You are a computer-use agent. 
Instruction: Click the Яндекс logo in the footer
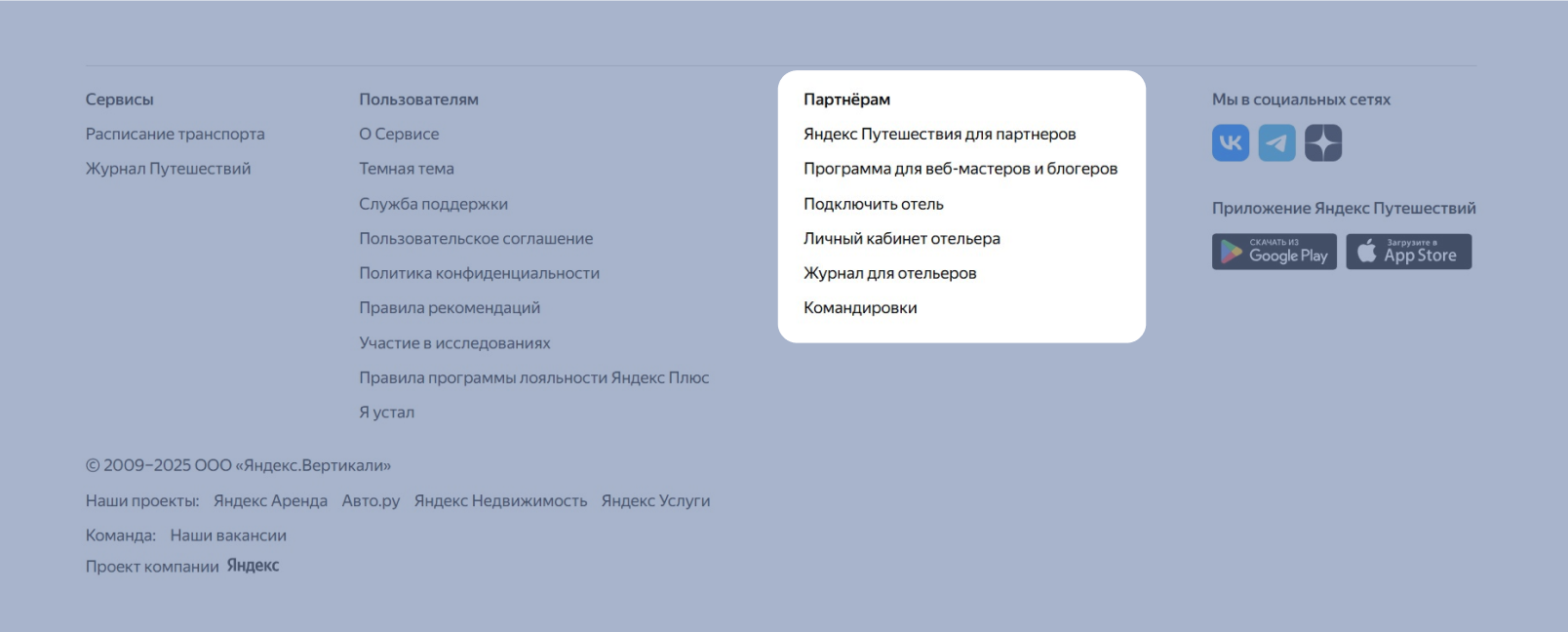coord(253,566)
